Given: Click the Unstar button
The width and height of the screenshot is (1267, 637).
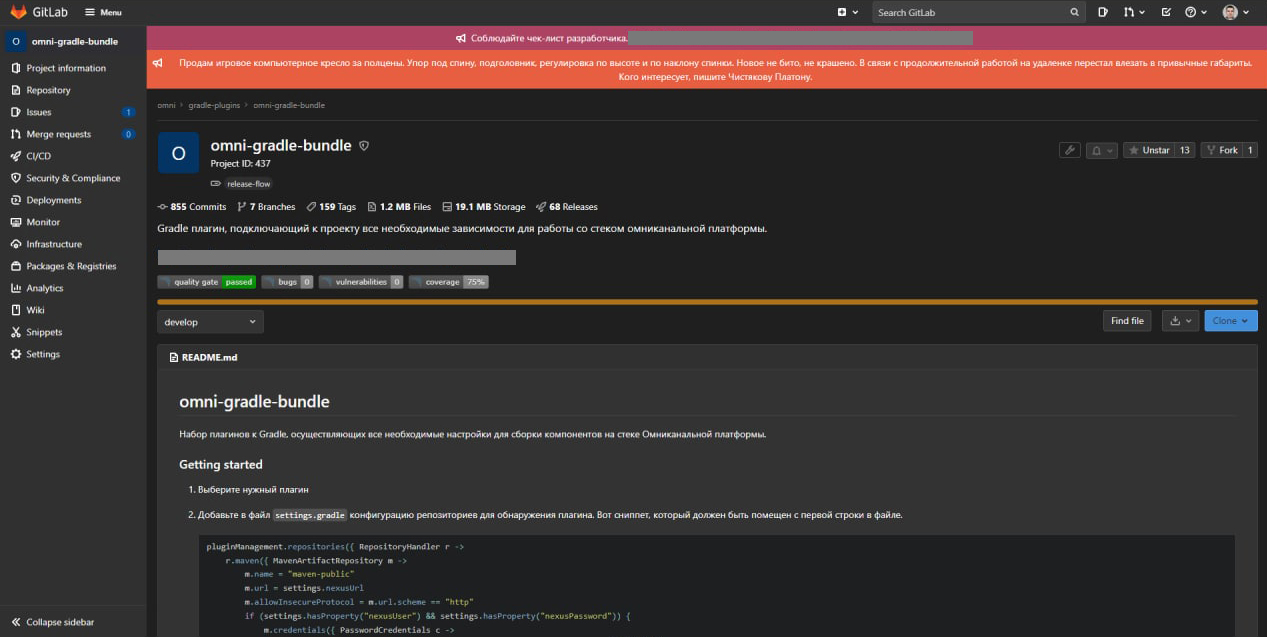Looking at the screenshot, I should point(1148,150).
